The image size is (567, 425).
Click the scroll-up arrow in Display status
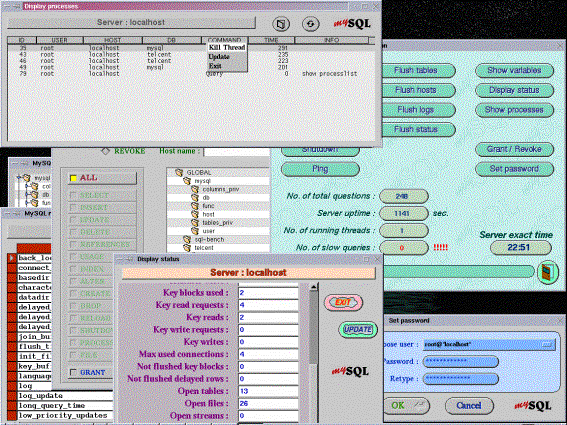[x=314, y=287]
